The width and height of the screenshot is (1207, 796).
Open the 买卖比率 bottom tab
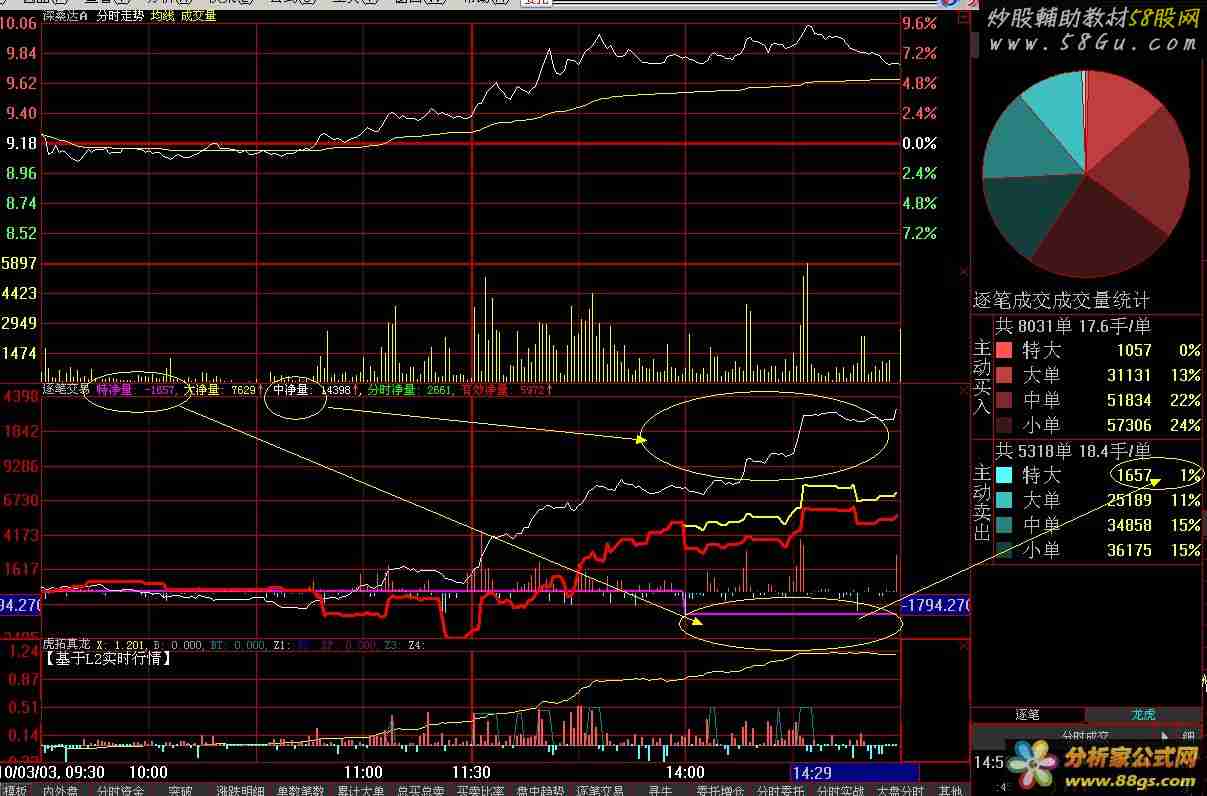tap(481, 790)
